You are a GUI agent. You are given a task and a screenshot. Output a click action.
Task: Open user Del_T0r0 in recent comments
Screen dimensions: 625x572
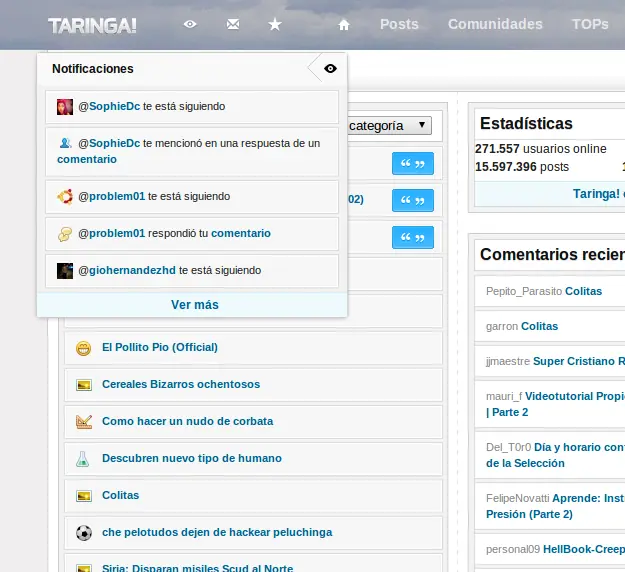click(x=508, y=448)
